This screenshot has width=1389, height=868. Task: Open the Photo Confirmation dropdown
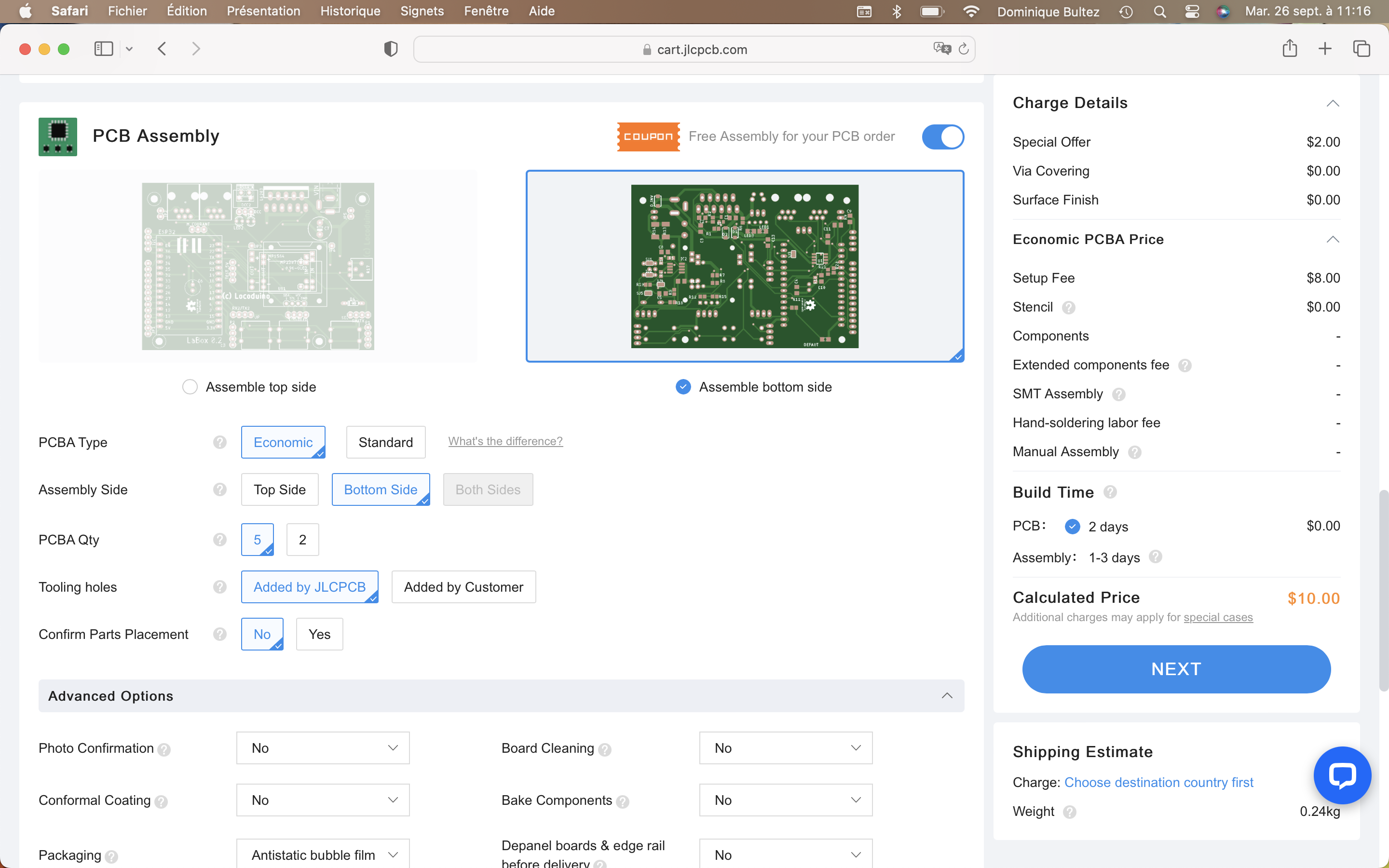coord(323,748)
